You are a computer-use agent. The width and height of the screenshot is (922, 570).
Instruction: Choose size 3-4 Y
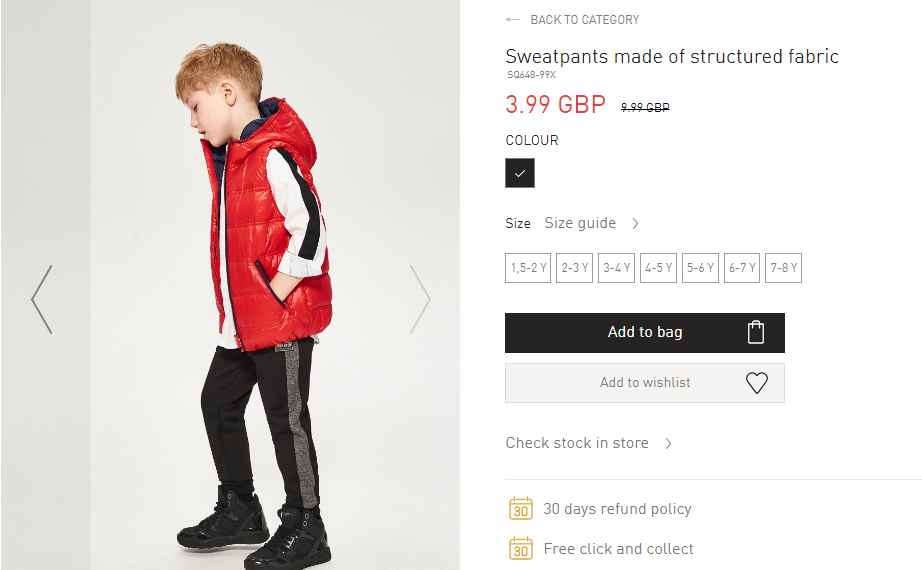tap(616, 268)
